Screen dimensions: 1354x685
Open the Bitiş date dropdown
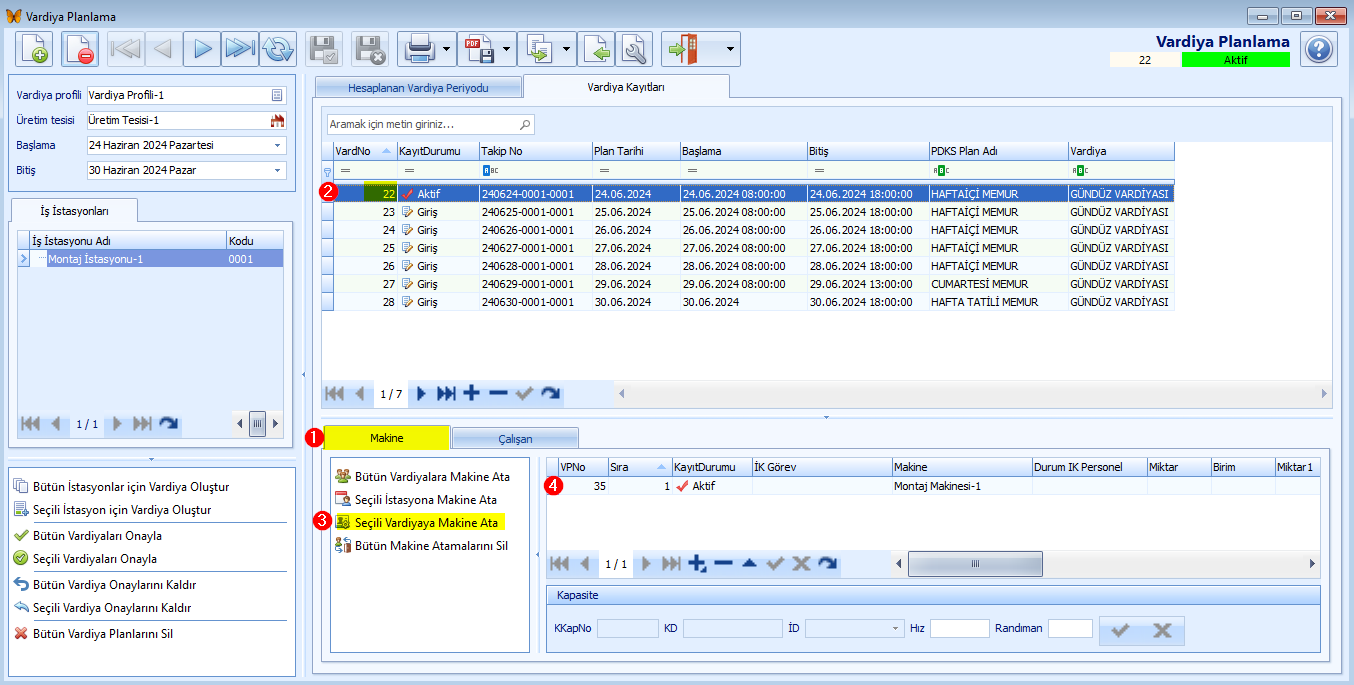[277, 171]
